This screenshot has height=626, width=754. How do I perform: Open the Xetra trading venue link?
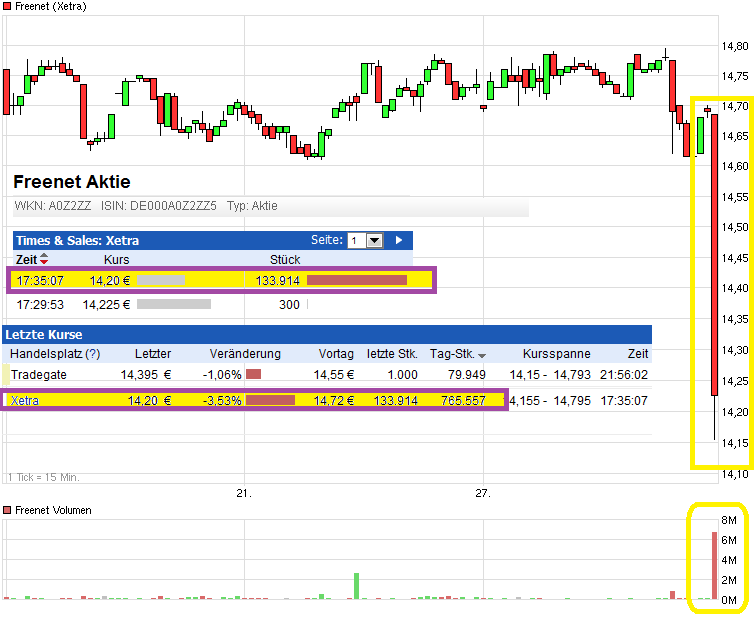(25, 401)
